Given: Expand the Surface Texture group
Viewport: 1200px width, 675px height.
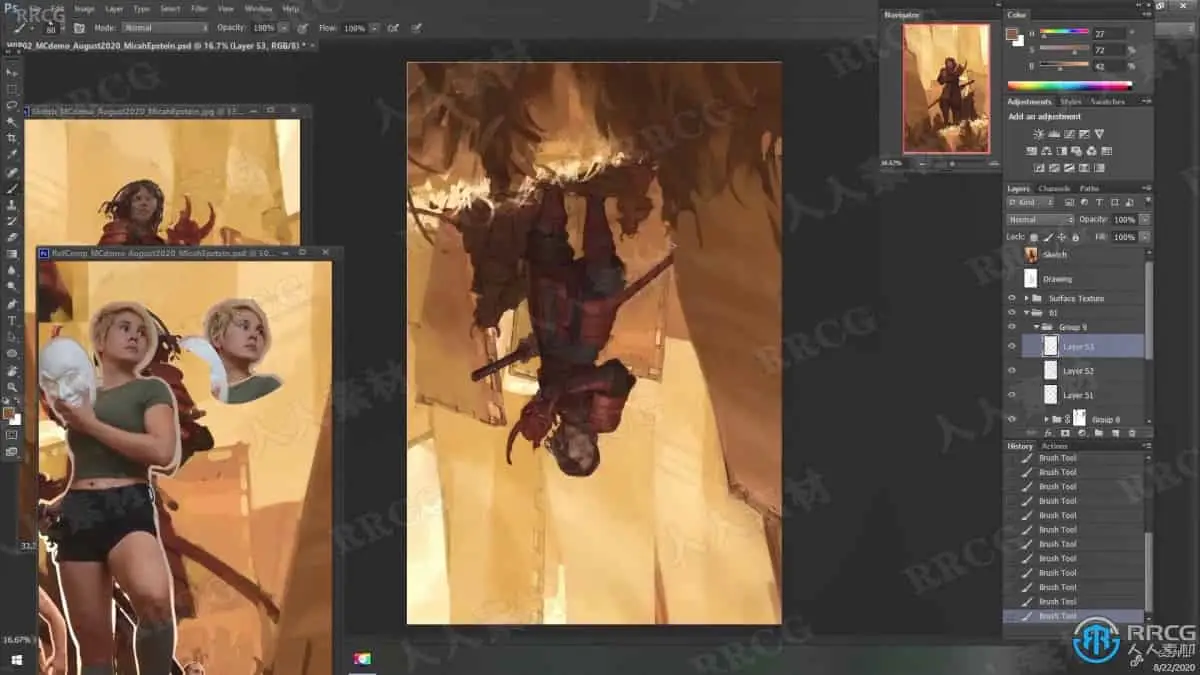Looking at the screenshot, I should click(1026, 298).
